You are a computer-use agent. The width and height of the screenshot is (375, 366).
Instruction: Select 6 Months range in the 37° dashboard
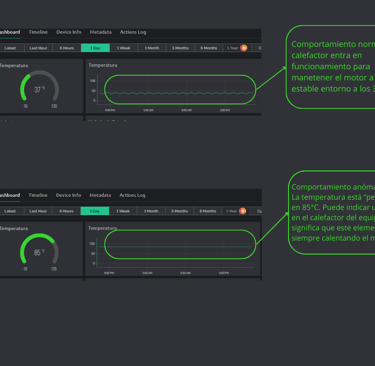209,48
